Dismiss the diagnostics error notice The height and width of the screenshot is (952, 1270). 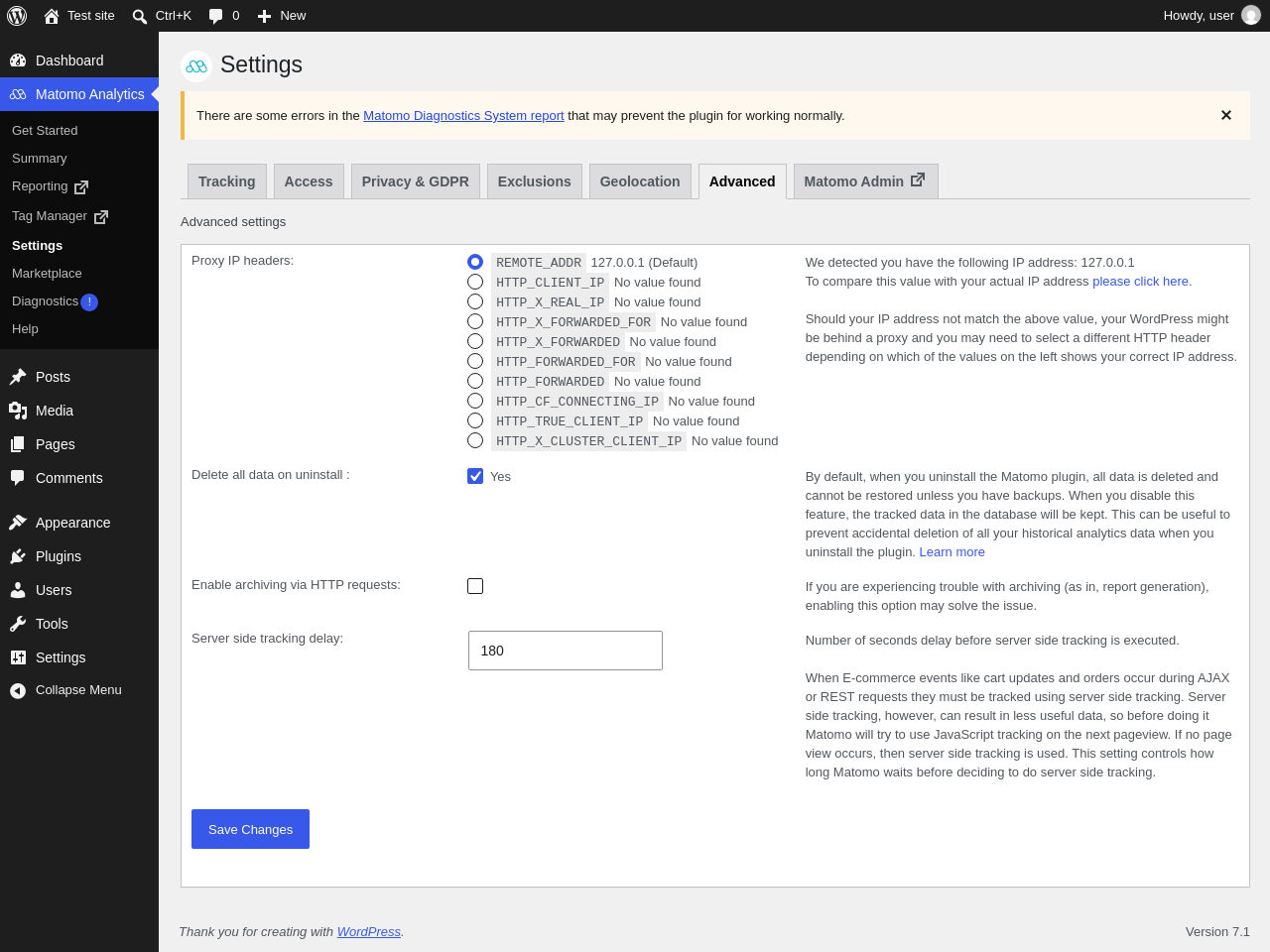[1226, 115]
